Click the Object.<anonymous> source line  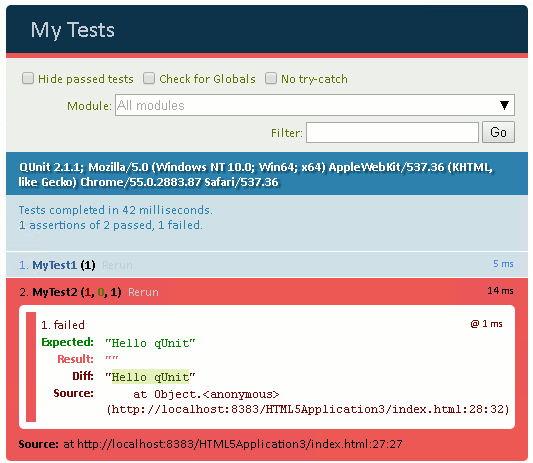(206, 394)
